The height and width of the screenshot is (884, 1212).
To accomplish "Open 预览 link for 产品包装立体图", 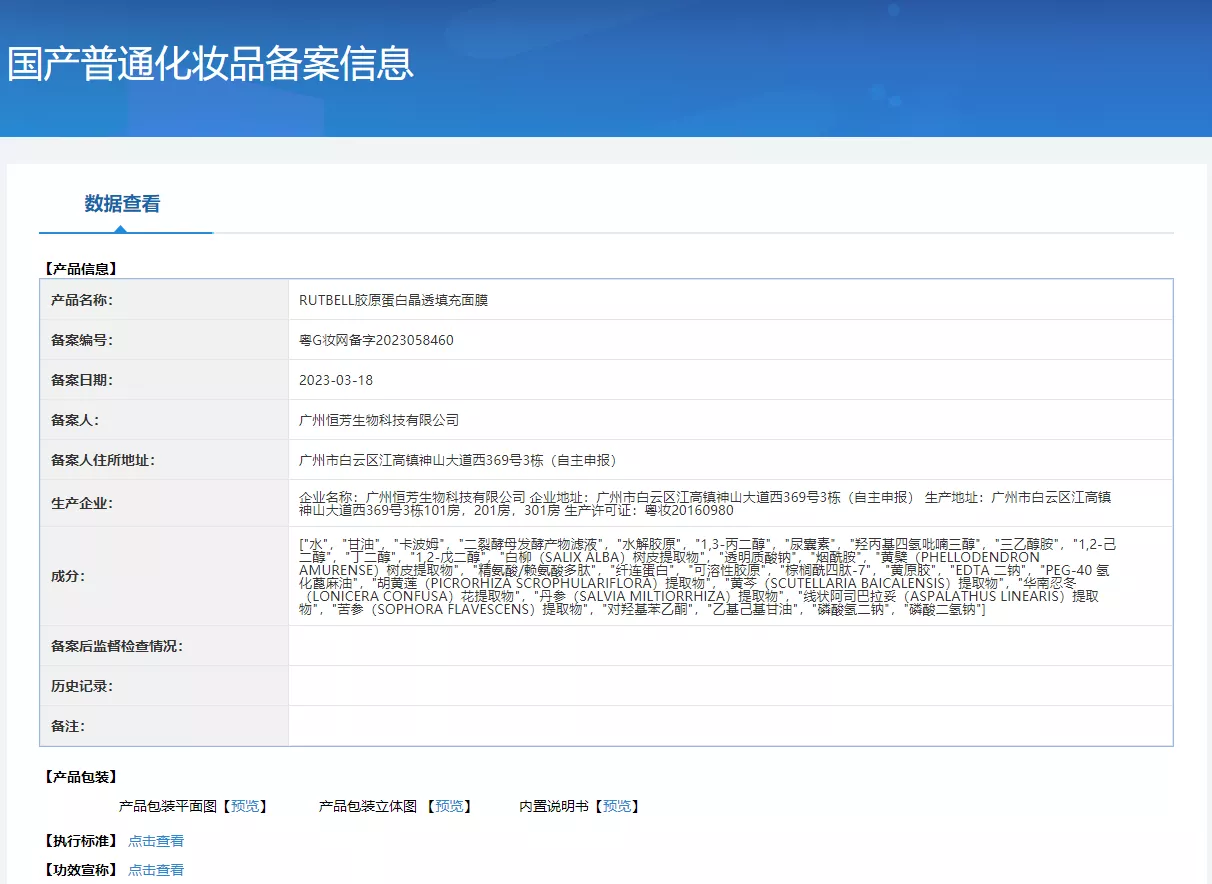I will pos(448,806).
